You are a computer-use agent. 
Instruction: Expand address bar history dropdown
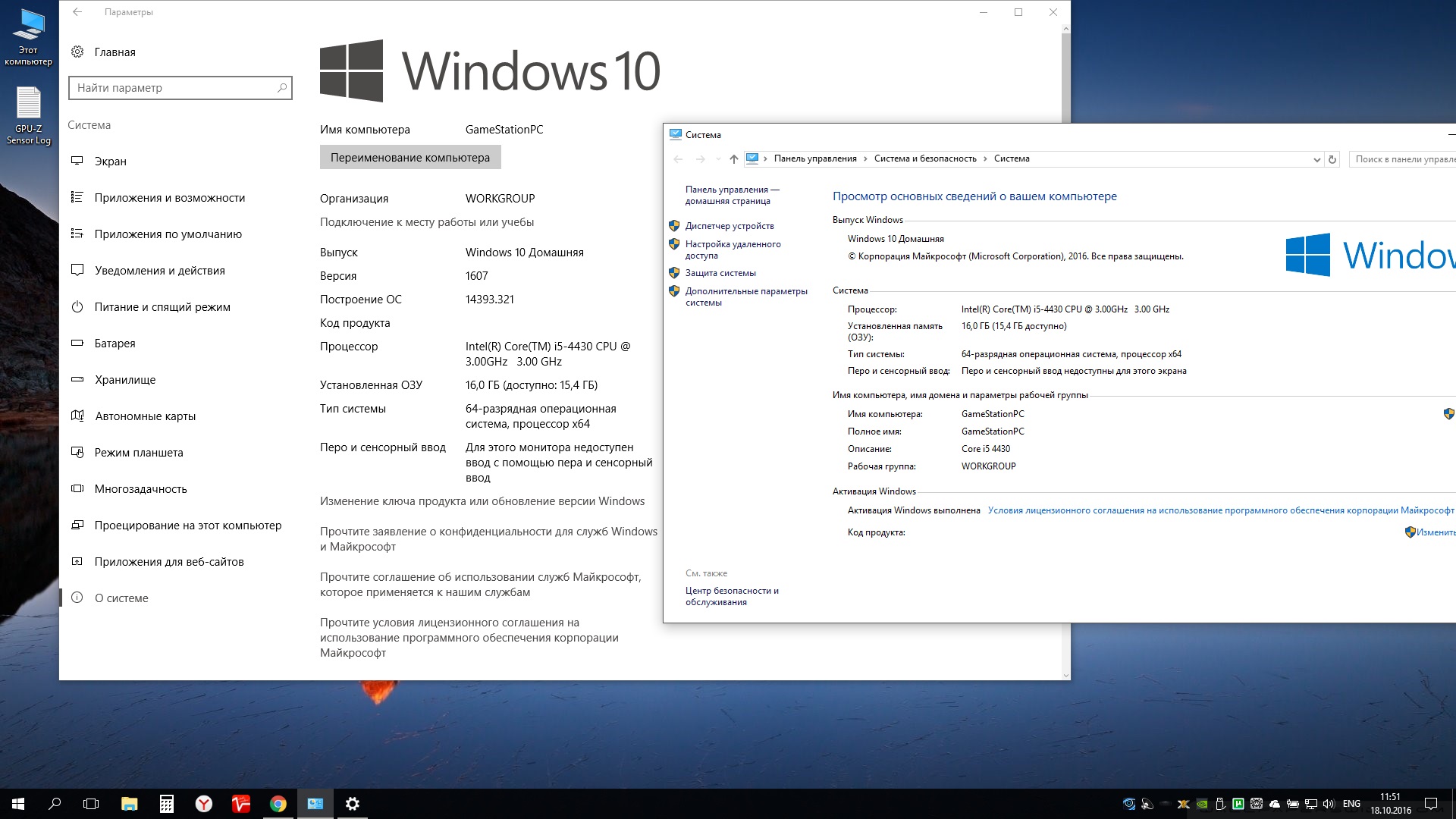pos(1316,159)
